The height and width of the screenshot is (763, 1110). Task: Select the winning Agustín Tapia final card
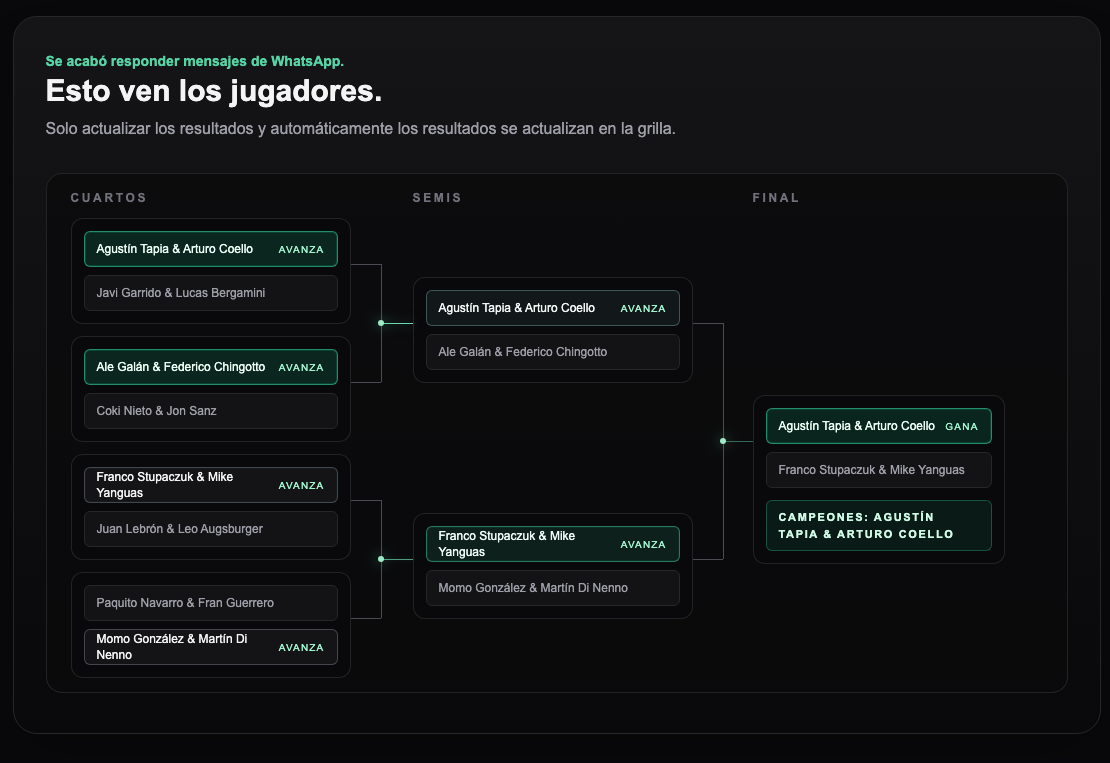pyautogui.click(x=878, y=426)
